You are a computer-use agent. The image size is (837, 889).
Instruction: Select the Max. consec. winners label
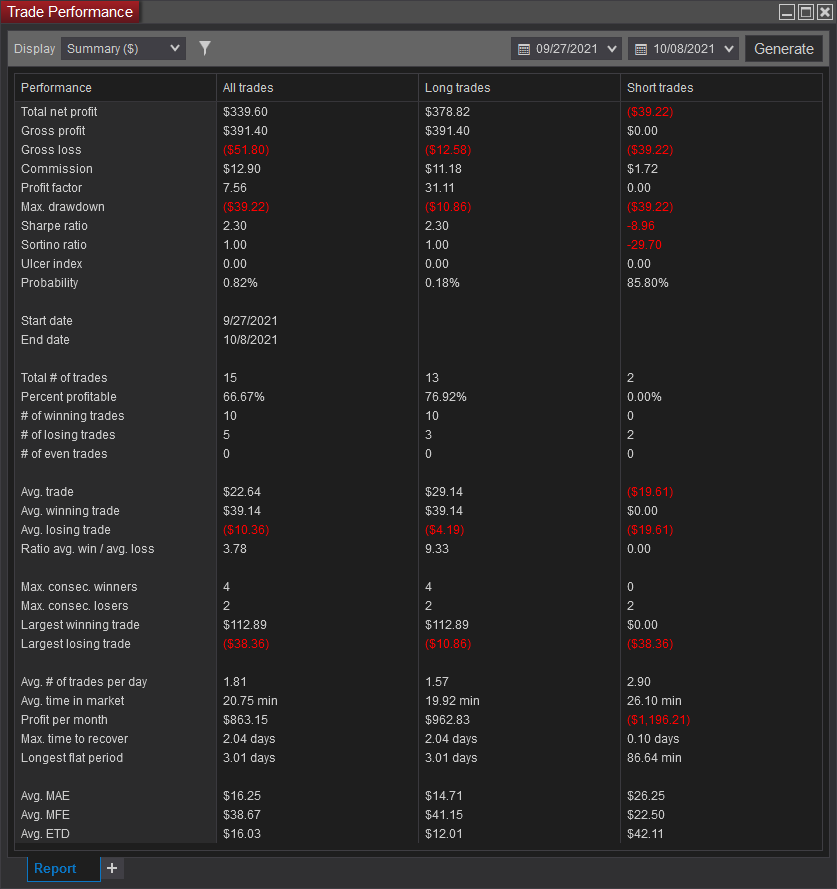(79, 587)
